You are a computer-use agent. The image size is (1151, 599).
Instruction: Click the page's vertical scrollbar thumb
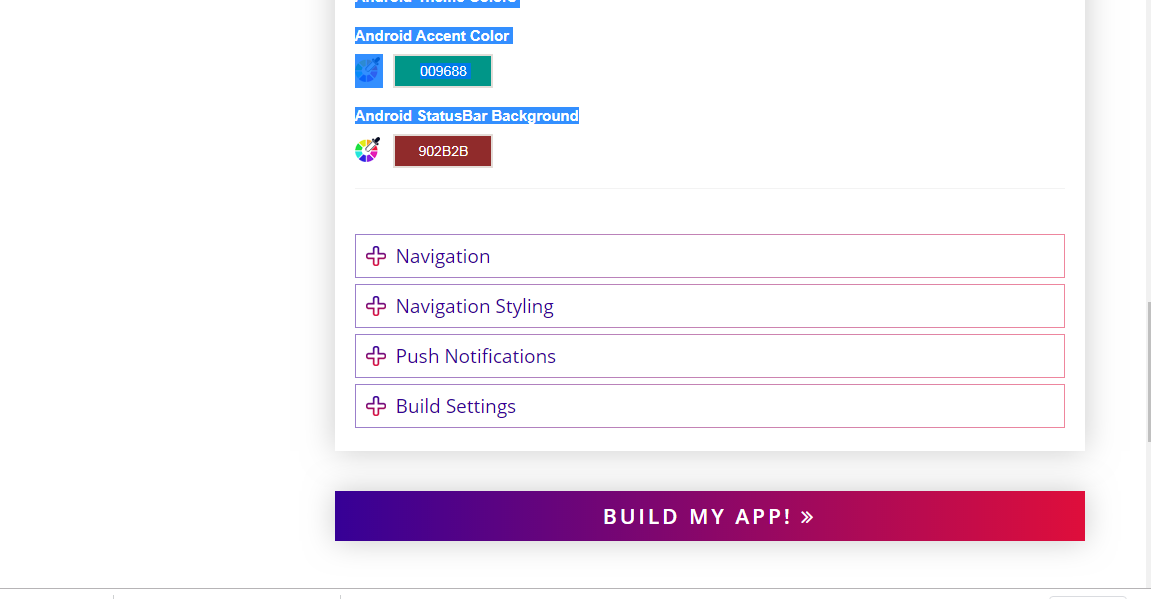[x=1148, y=370]
